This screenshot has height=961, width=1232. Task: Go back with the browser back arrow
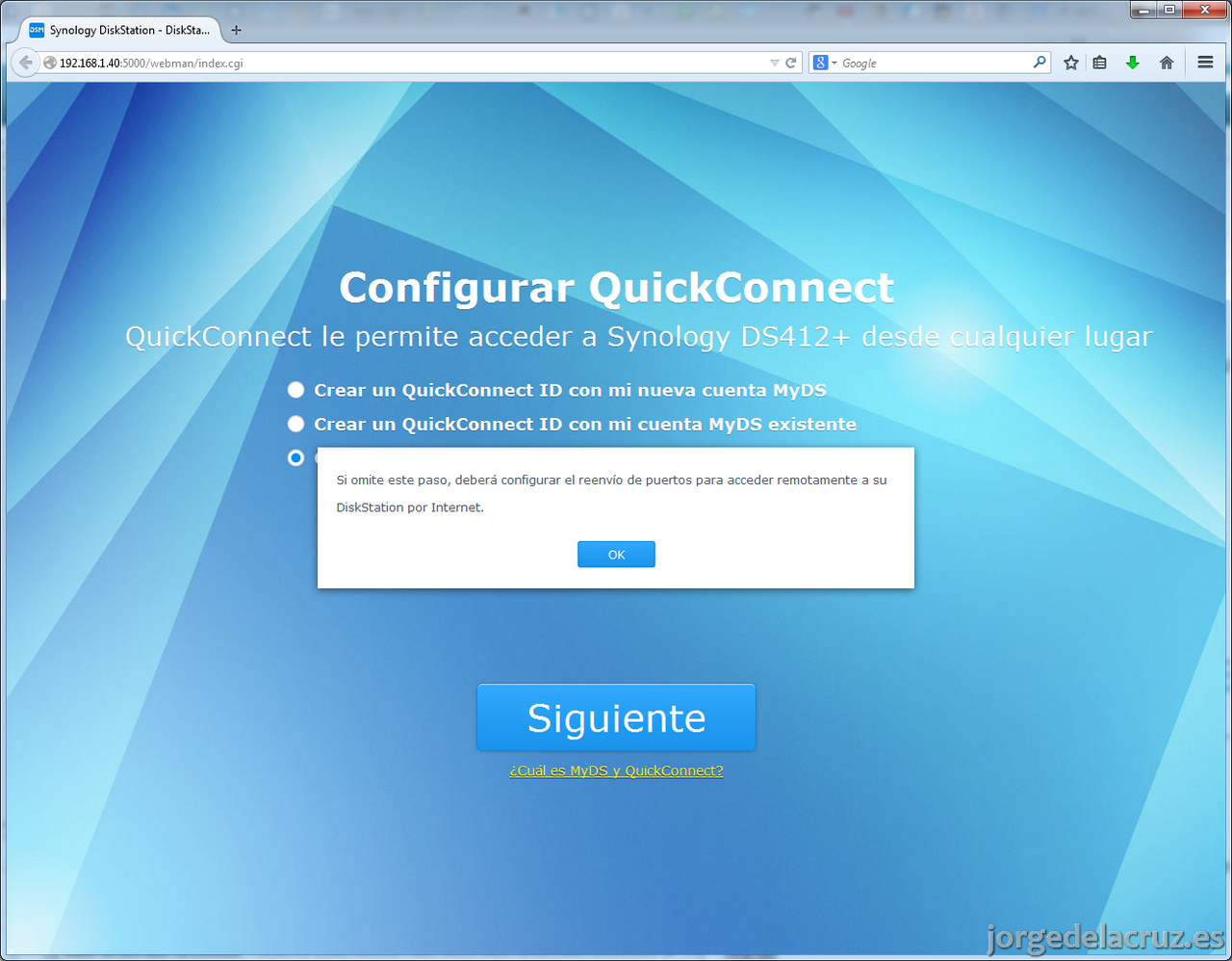[25, 63]
